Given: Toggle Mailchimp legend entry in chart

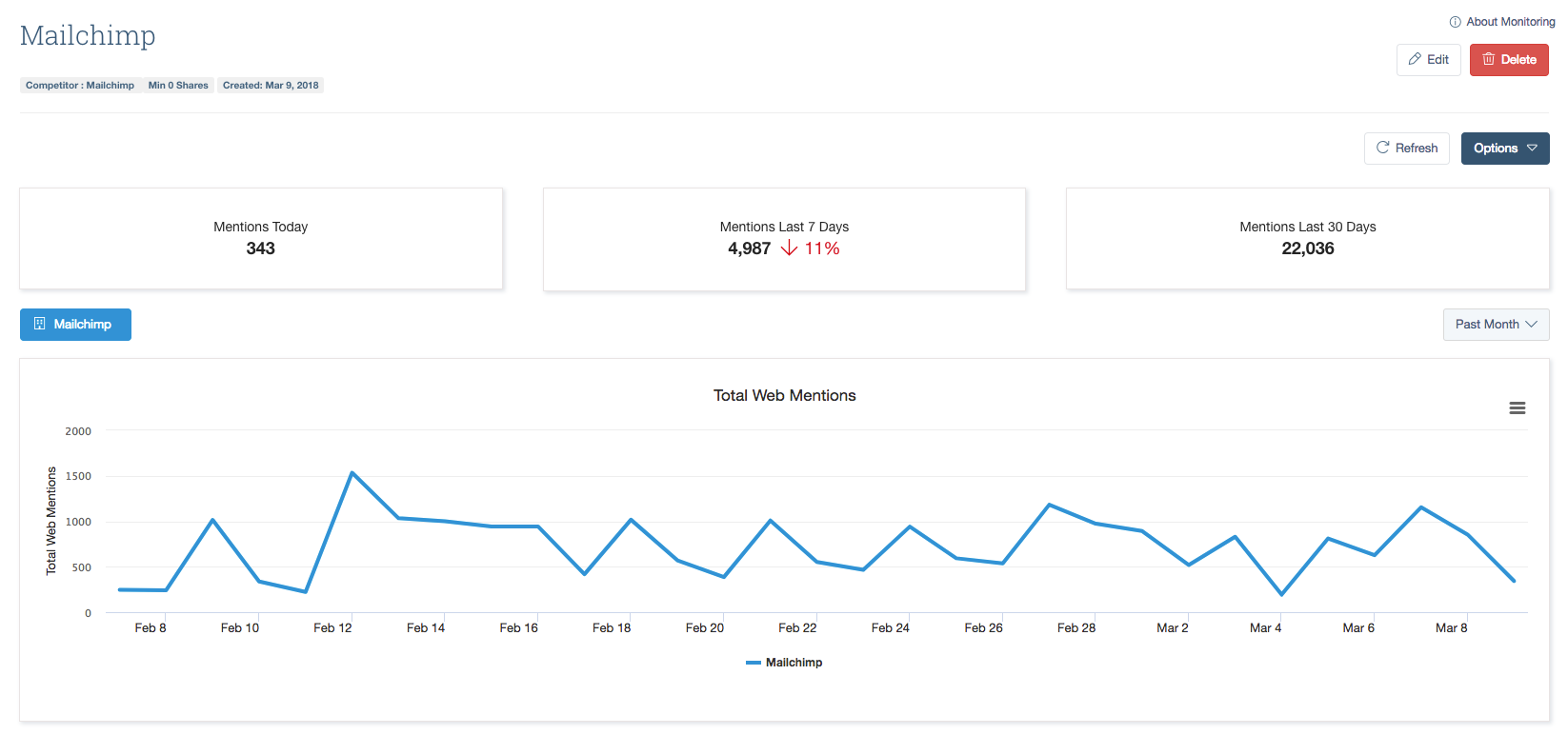Looking at the screenshot, I should coord(784,663).
